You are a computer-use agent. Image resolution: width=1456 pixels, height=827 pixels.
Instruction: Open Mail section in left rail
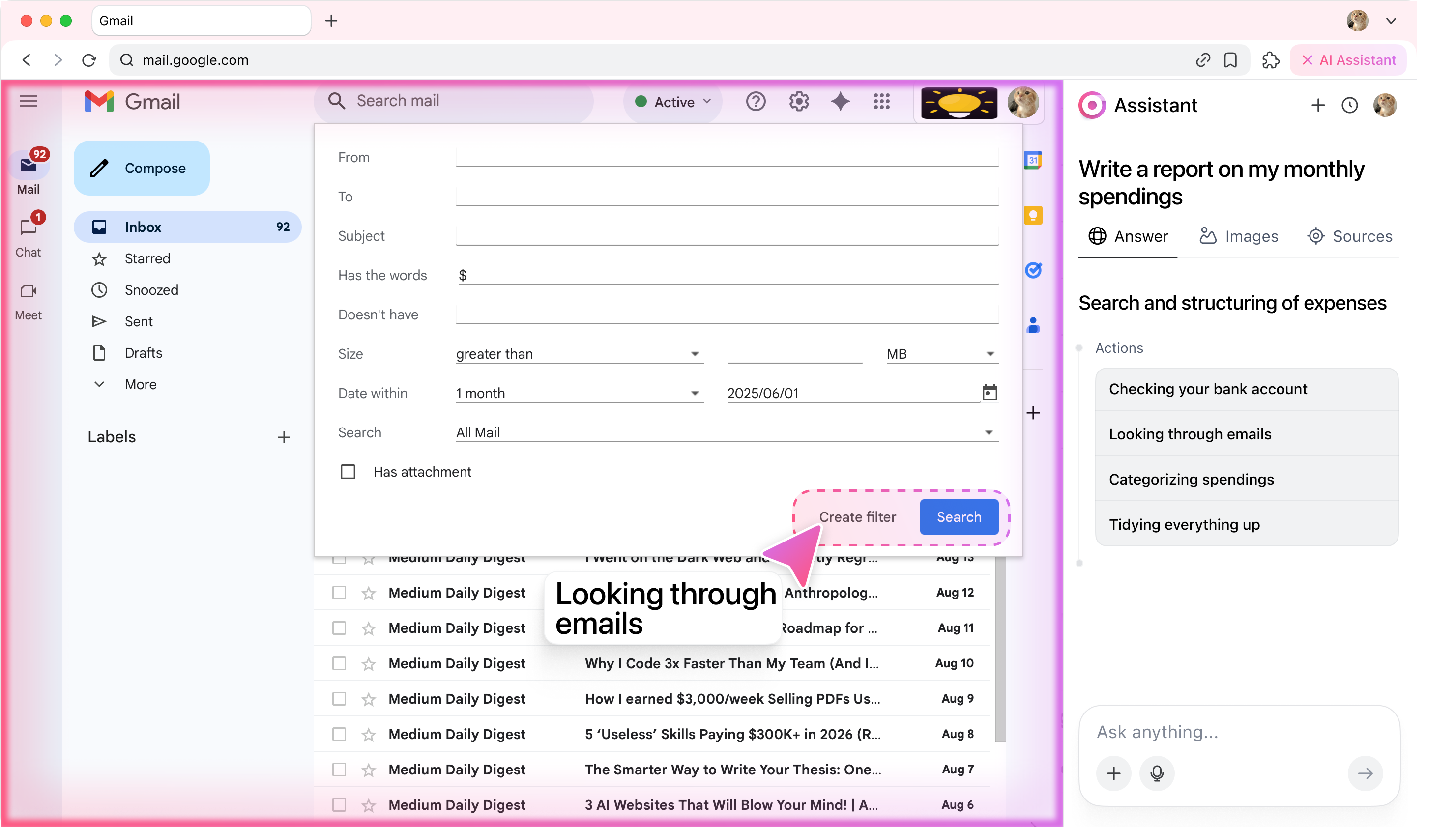point(29,172)
